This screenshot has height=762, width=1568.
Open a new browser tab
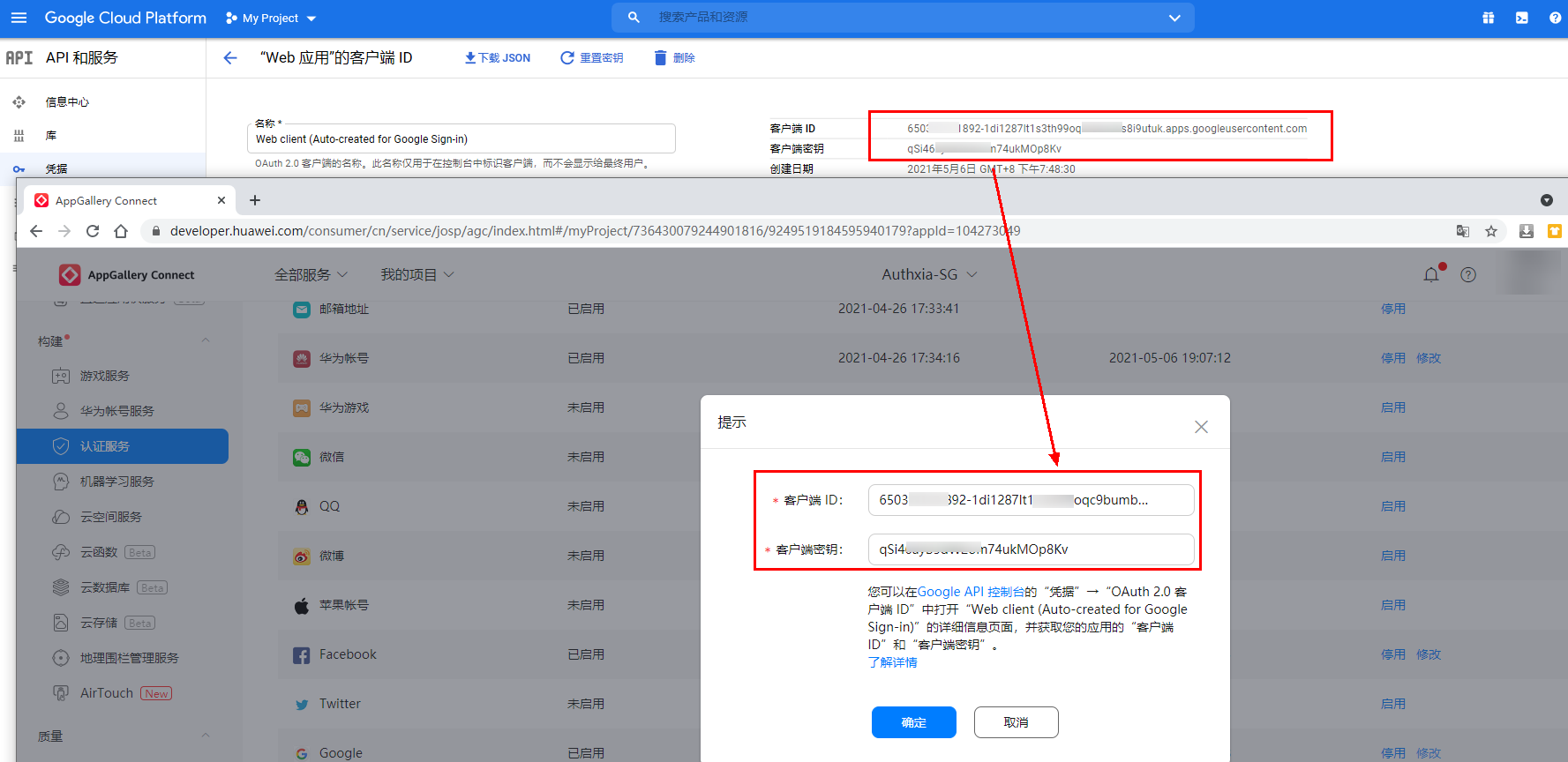255,200
